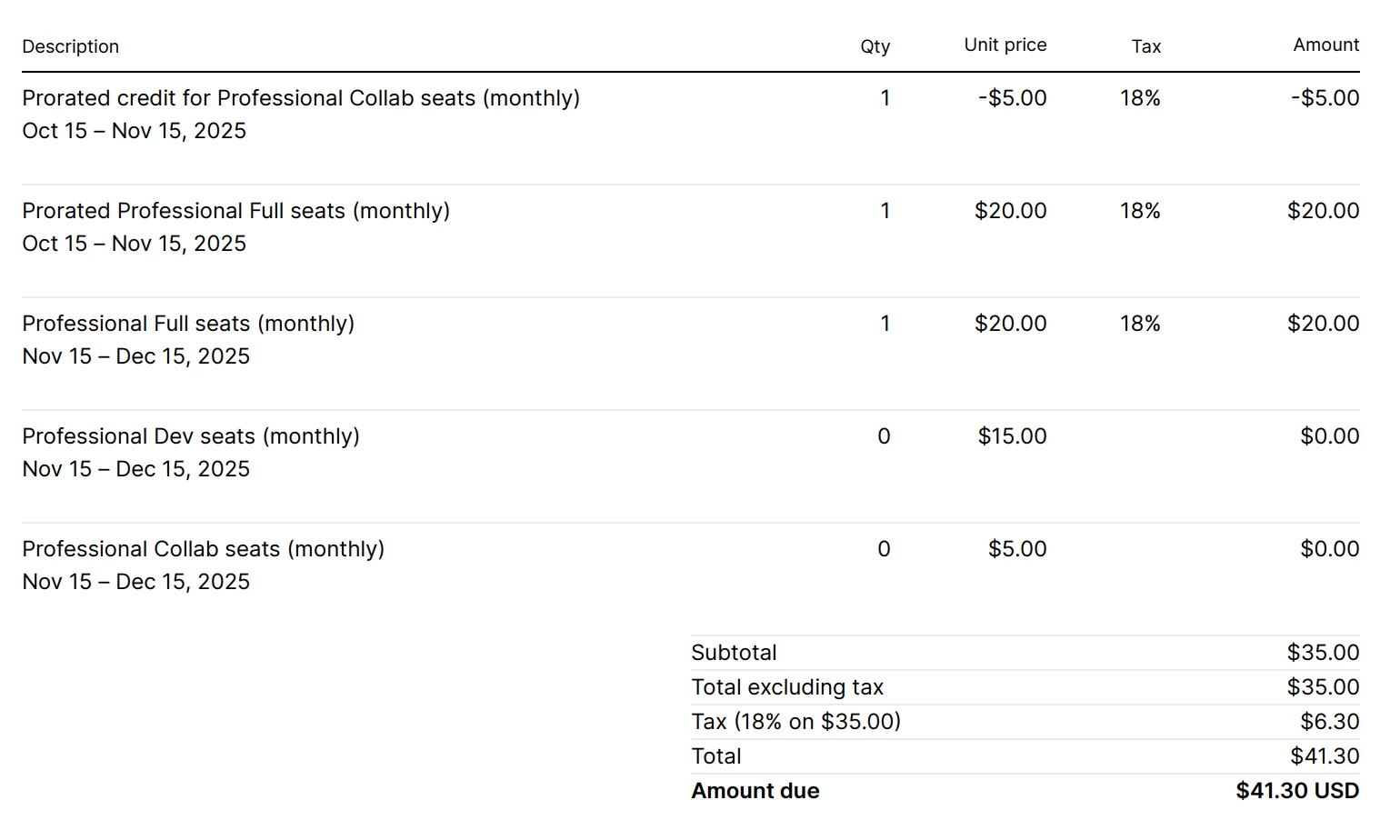This screenshot has width=1400, height=840.
Task: Click the $15.00 unit price value
Action: (x=1012, y=436)
